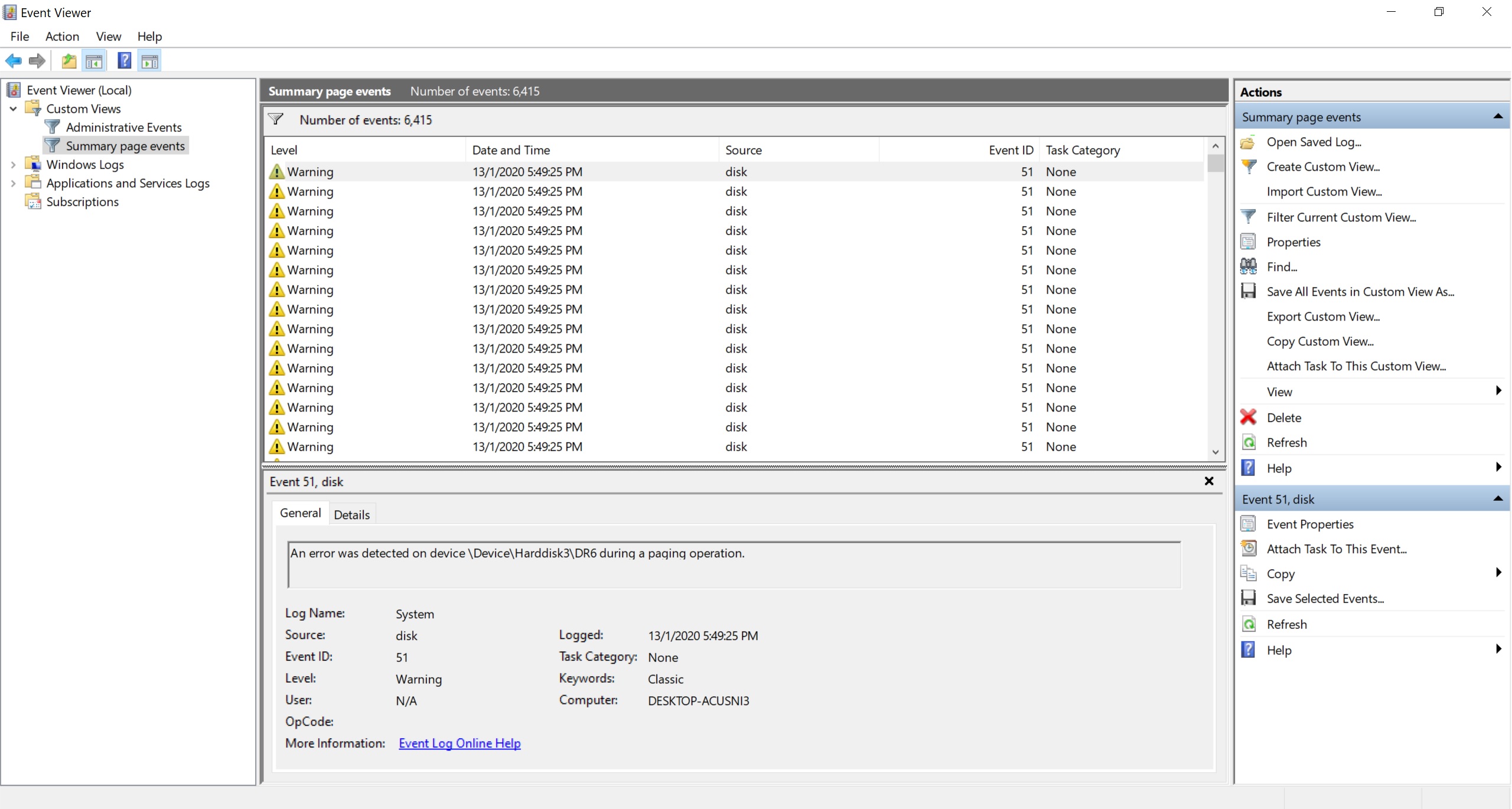1512x809 pixels.
Task: Toggle the Show/Hide Console Tree toolbar button
Action: [x=94, y=61]
